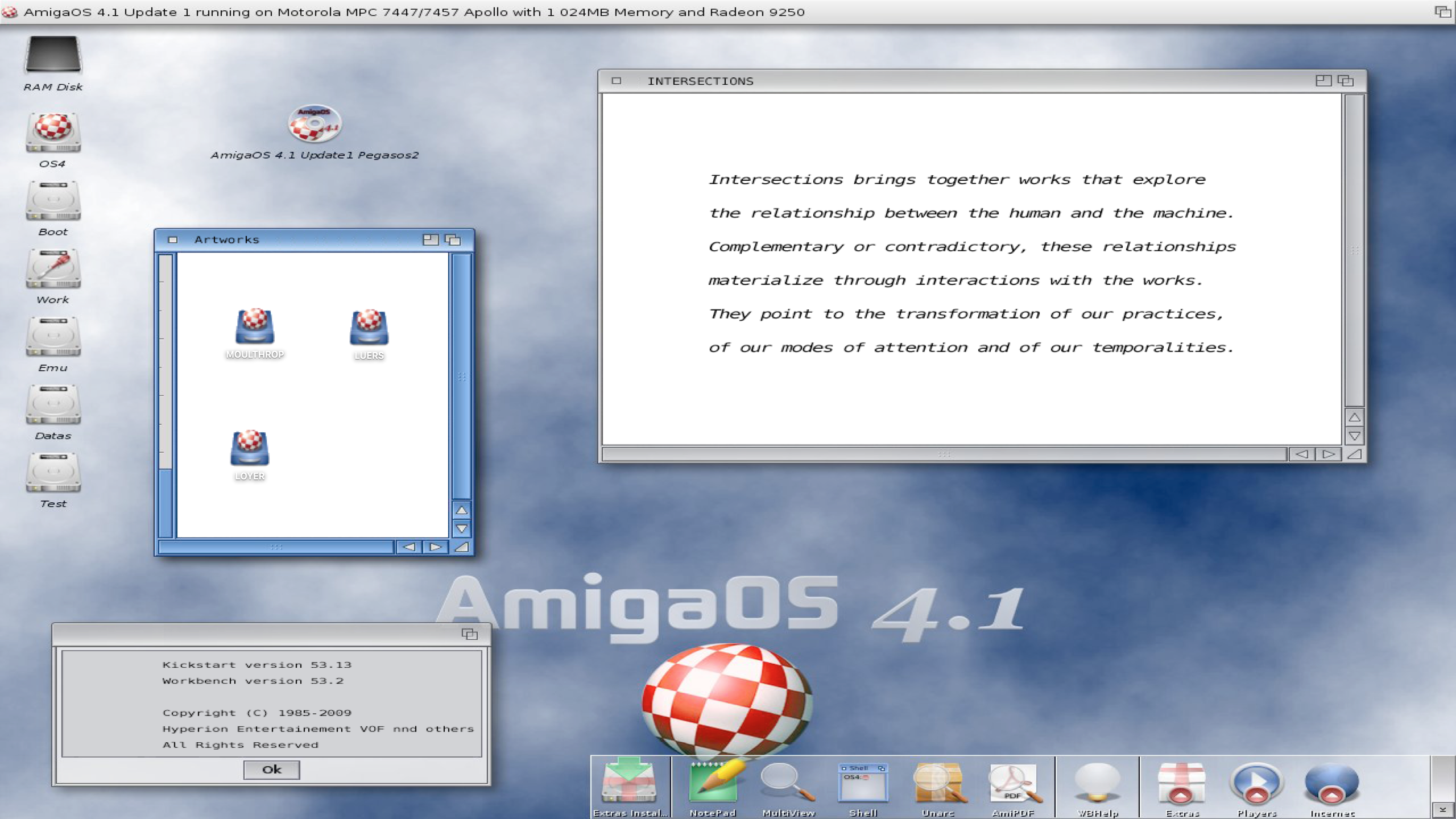
Task: Click the 'Copyright (C) 1985-2009' text
Action: pyautogui.click(x=257, y=713)
